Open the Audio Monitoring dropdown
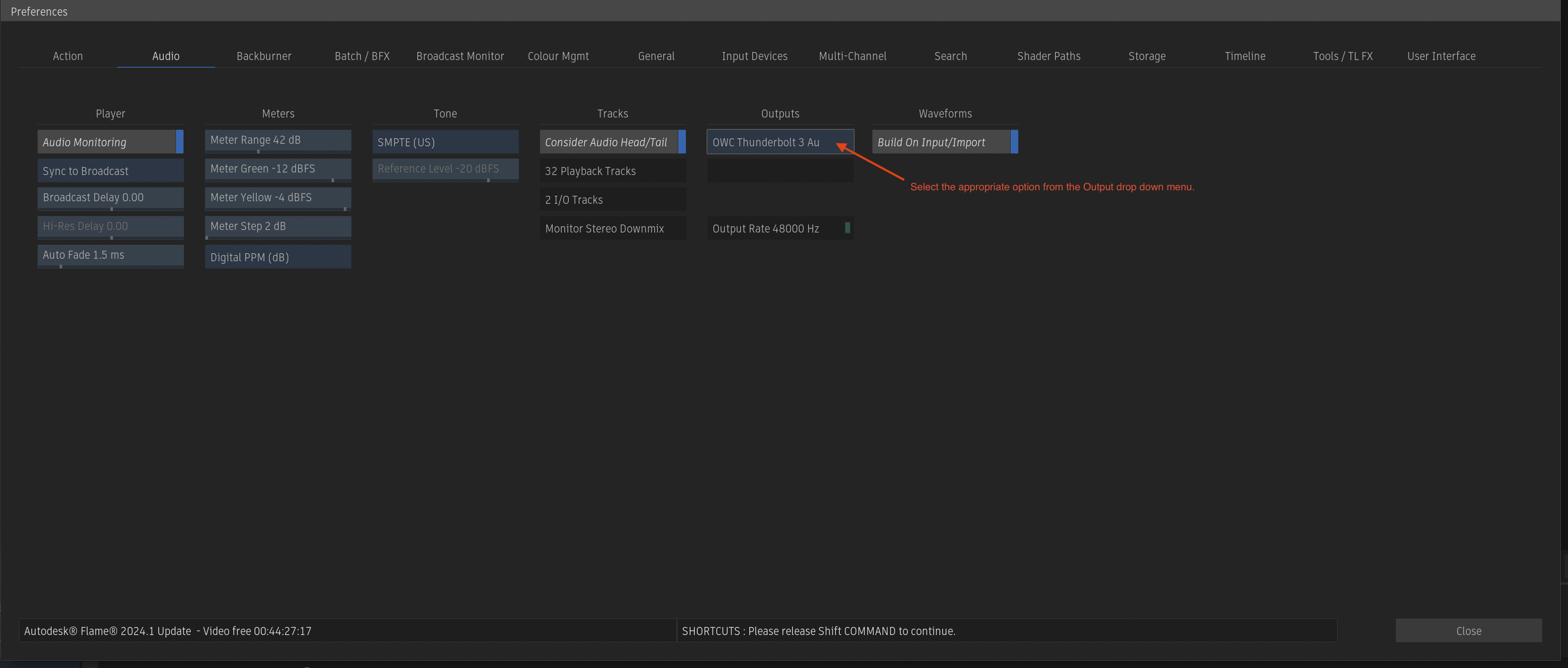 (x=110, y=142)
